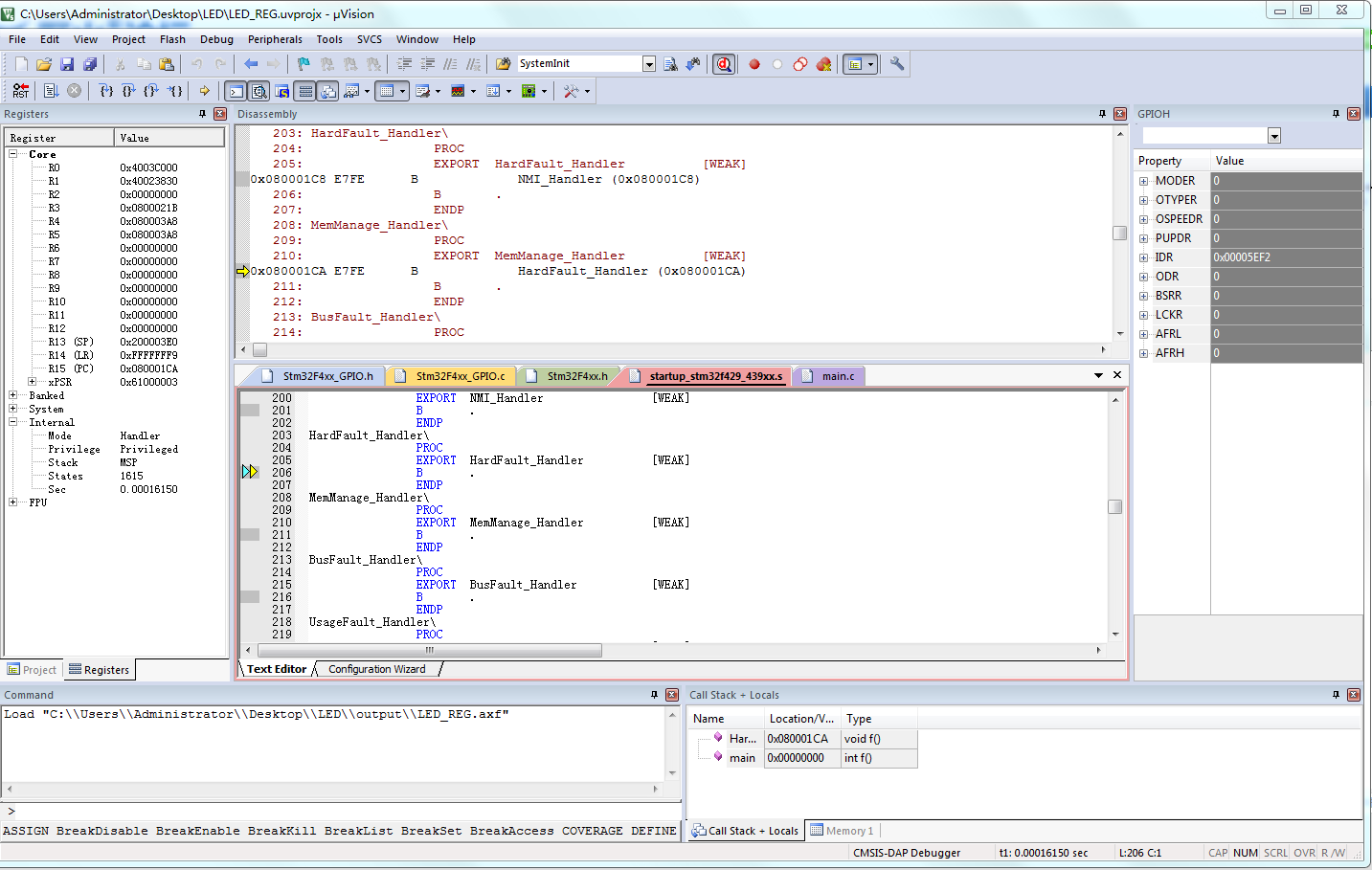Image resolution: width=1372 pixels, height=870 pixels.
Task: Open the Configuration wrench icon
Action: [x=897, y=64]
